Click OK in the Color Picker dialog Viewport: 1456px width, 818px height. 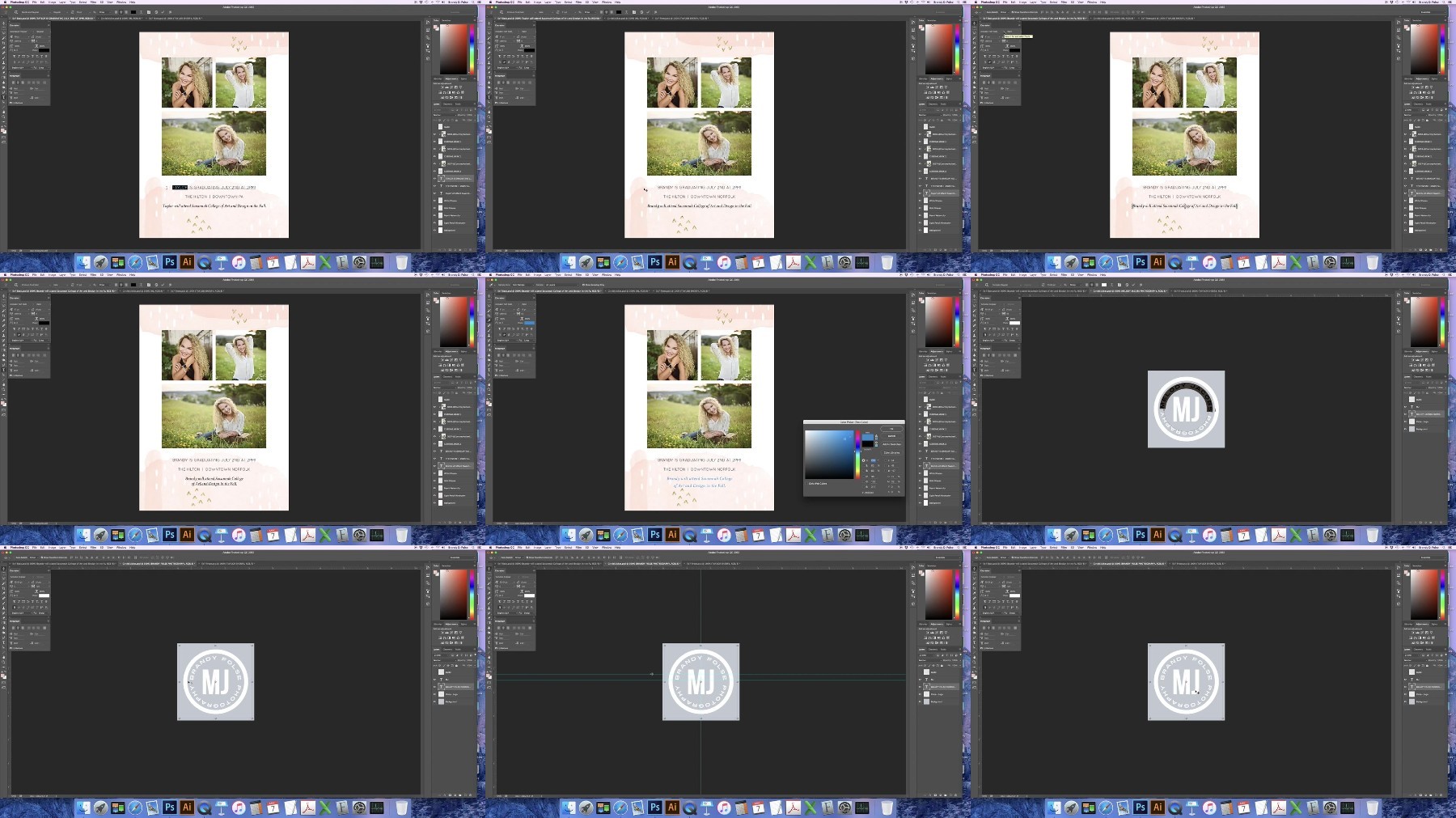[891, 429]
